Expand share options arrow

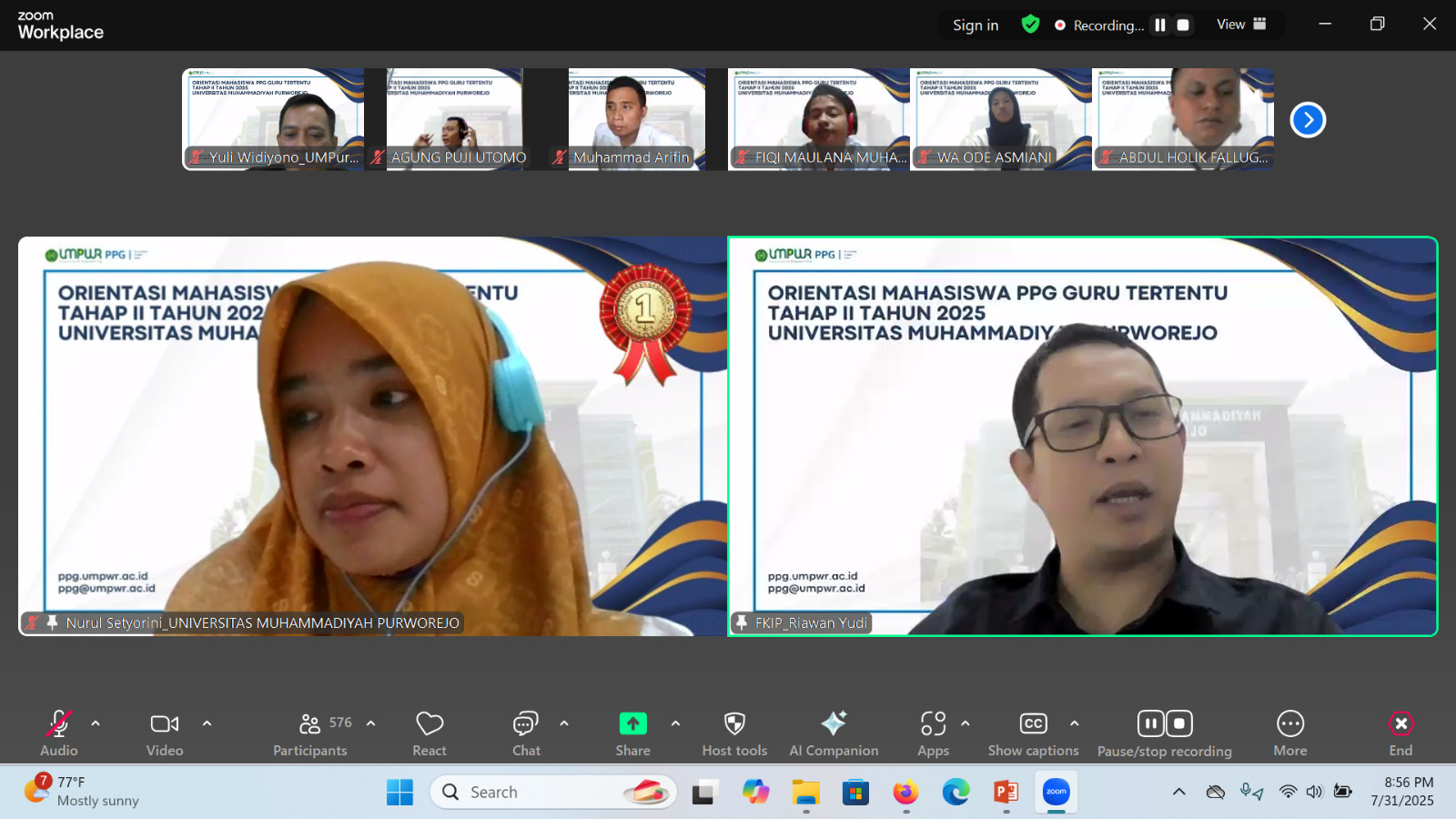pyautogui.click(x=675, y=723)
